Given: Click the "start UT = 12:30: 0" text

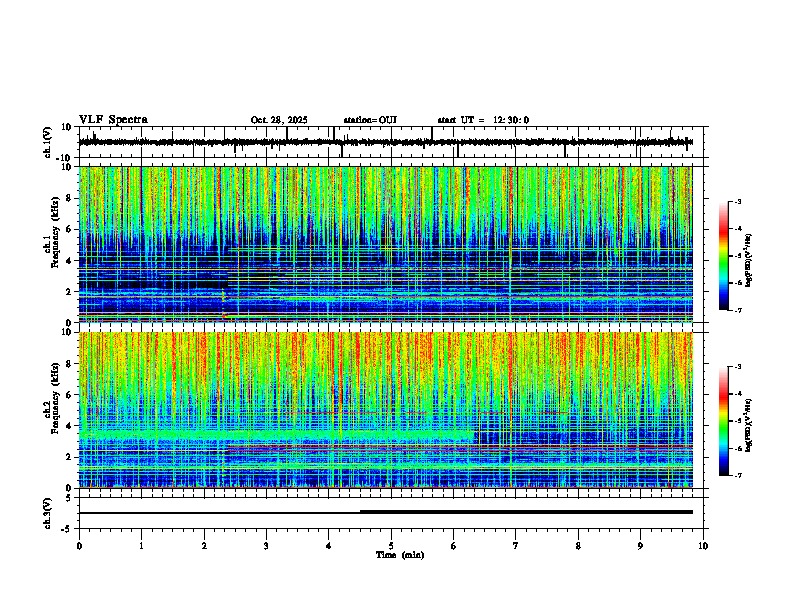Looking at the screenshot, I should [483, 120].
